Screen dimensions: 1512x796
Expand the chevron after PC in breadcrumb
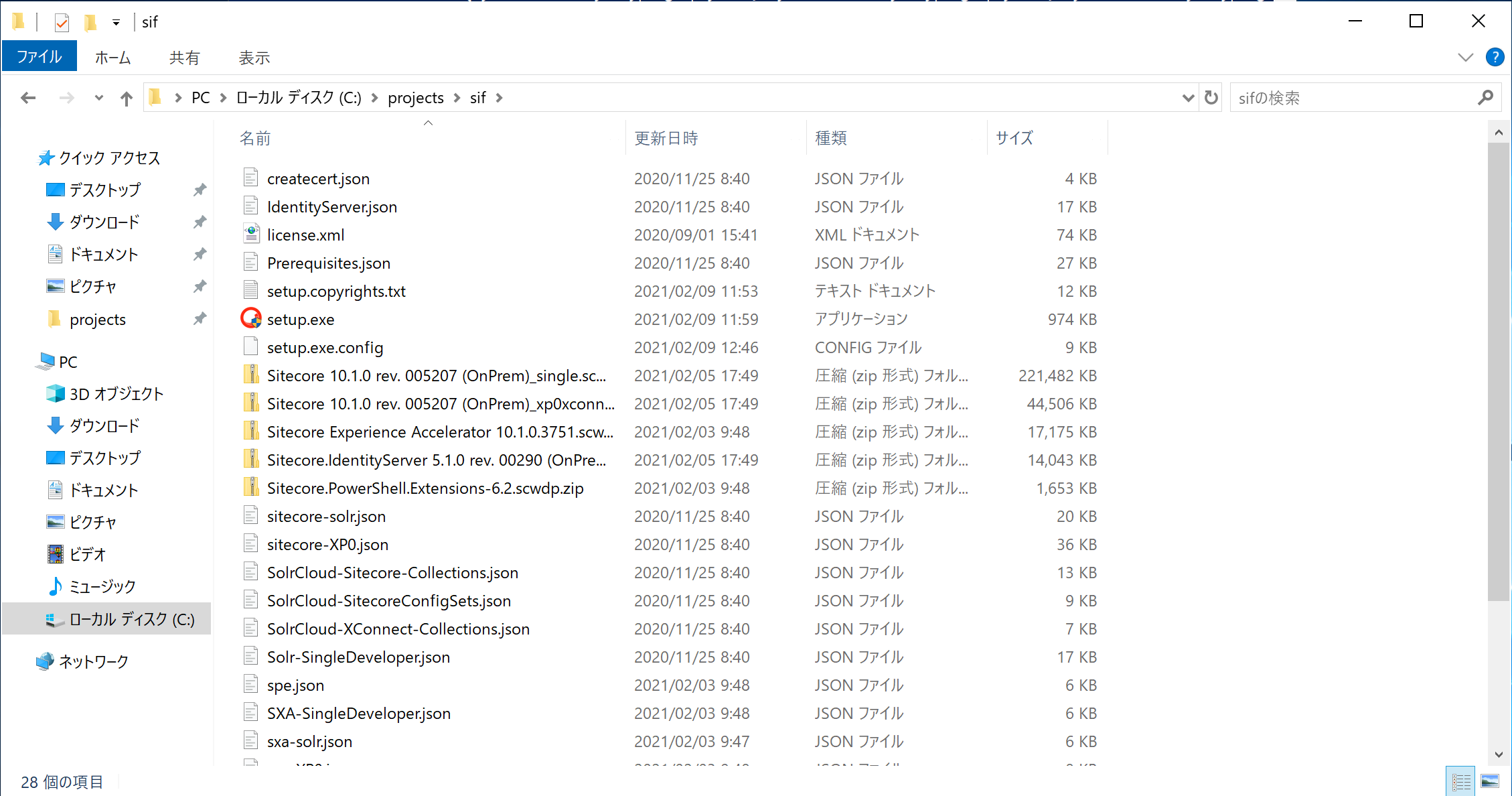pos(224,98)
